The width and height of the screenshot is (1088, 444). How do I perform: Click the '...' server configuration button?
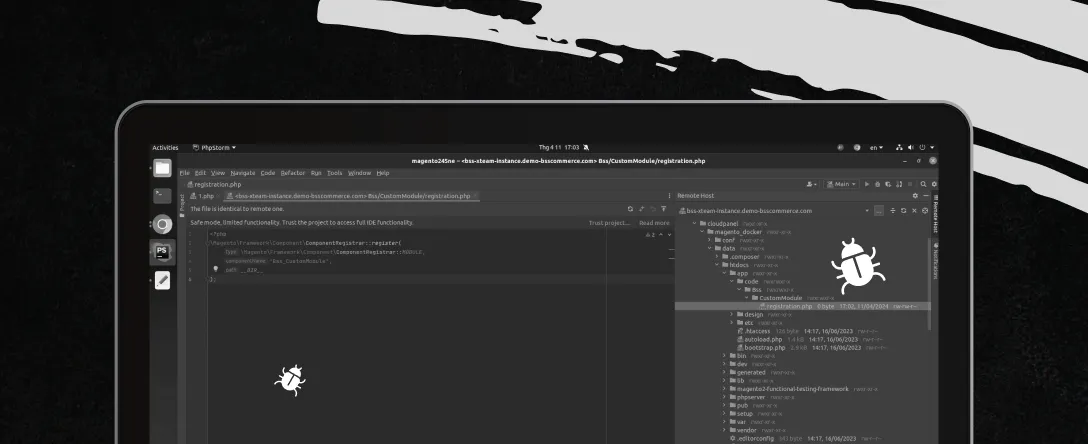tap(879, 210)
